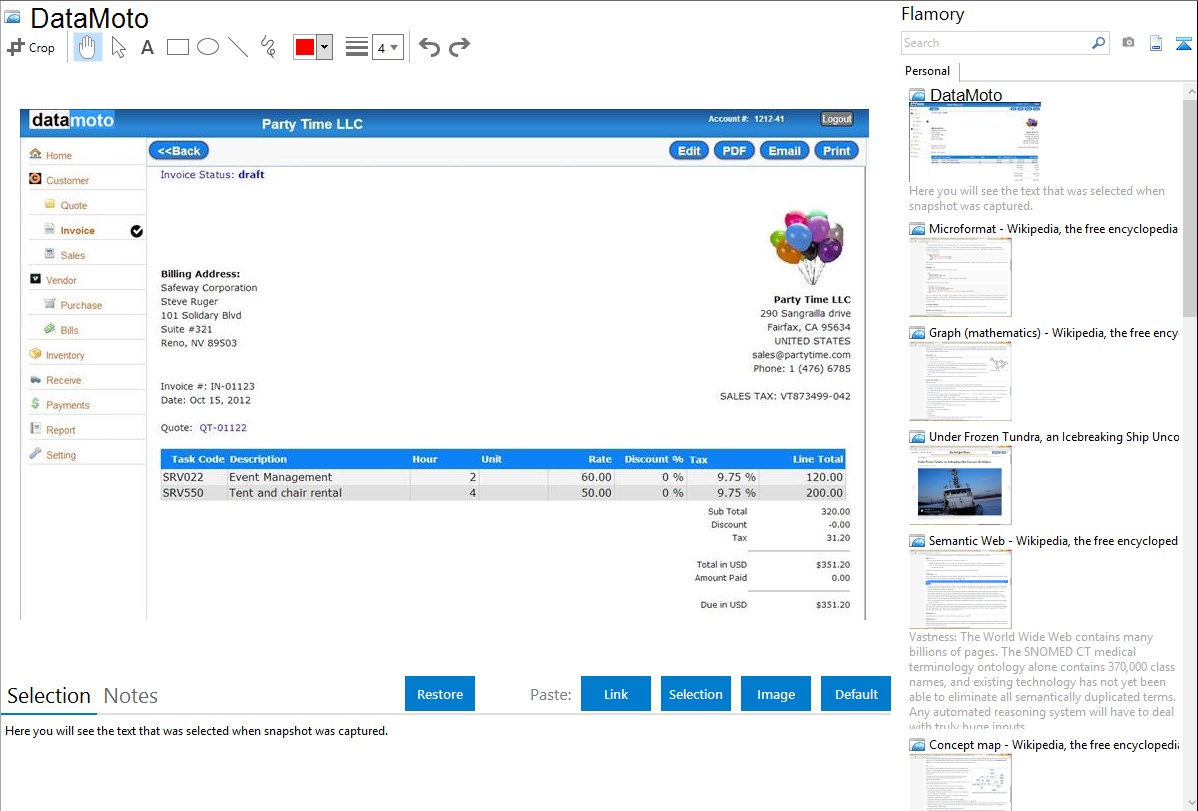Click the Vendor sidebar icon
The height and width of the screenshot is (811, 1198).
[35, 279]
